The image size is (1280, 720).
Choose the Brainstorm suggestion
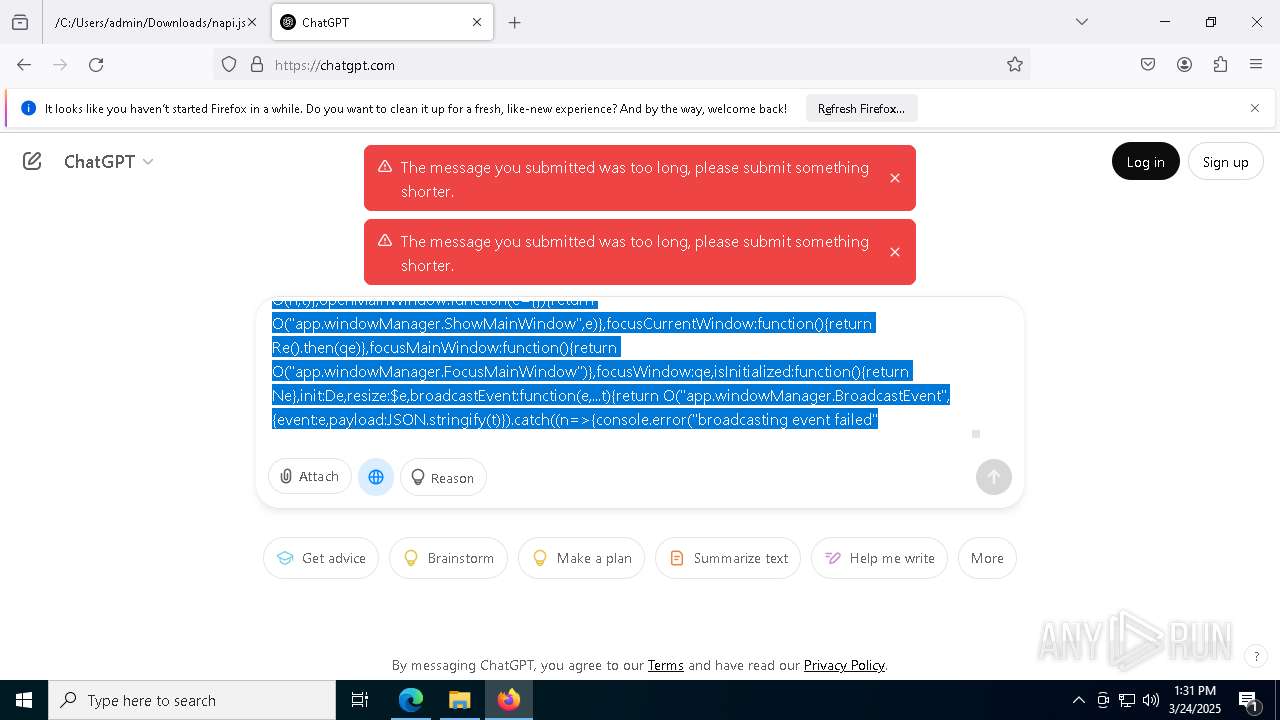click(448, 558)
